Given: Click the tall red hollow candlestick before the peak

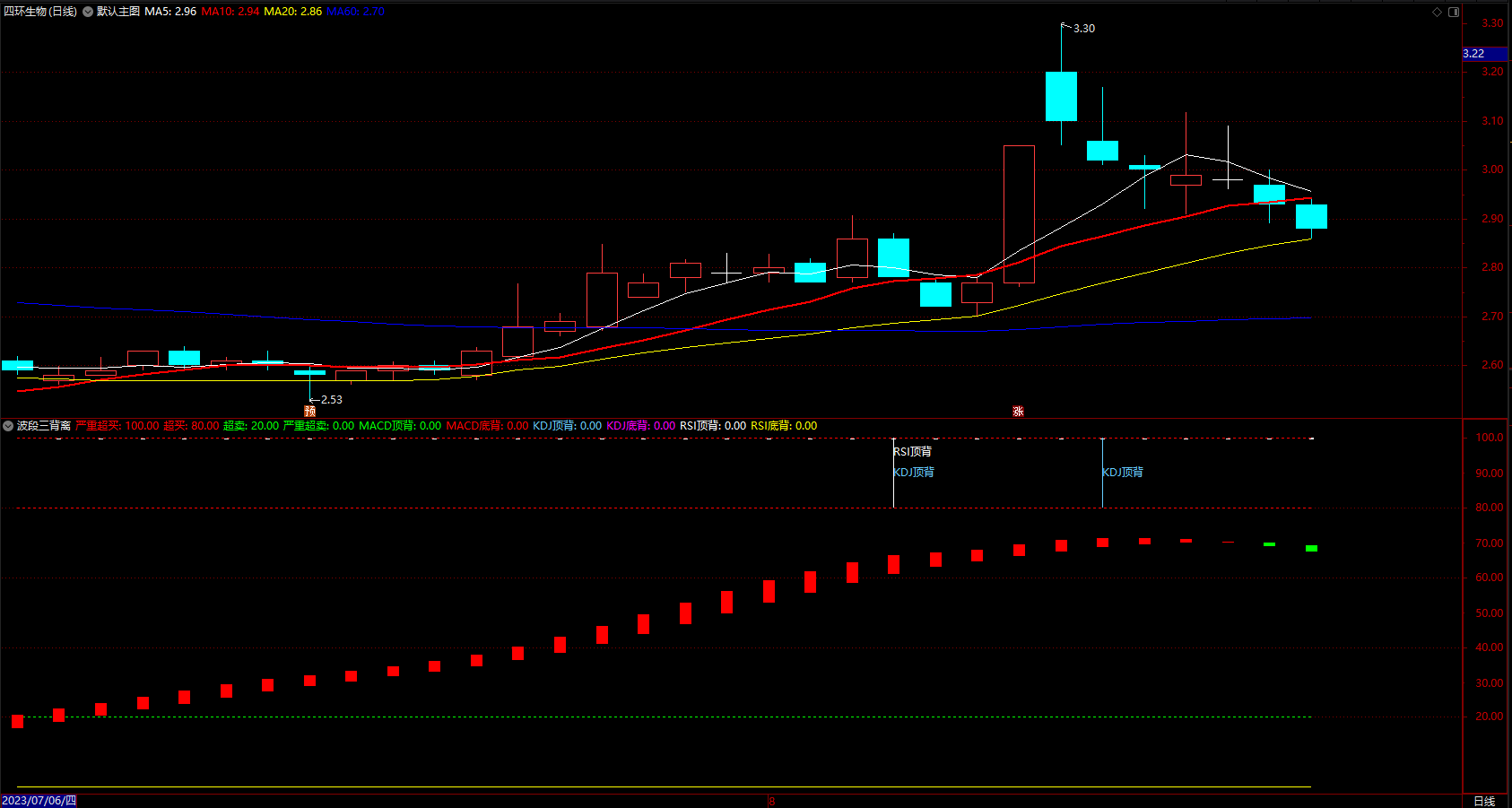Looking at the screenshot, I should pos(1019,214).
